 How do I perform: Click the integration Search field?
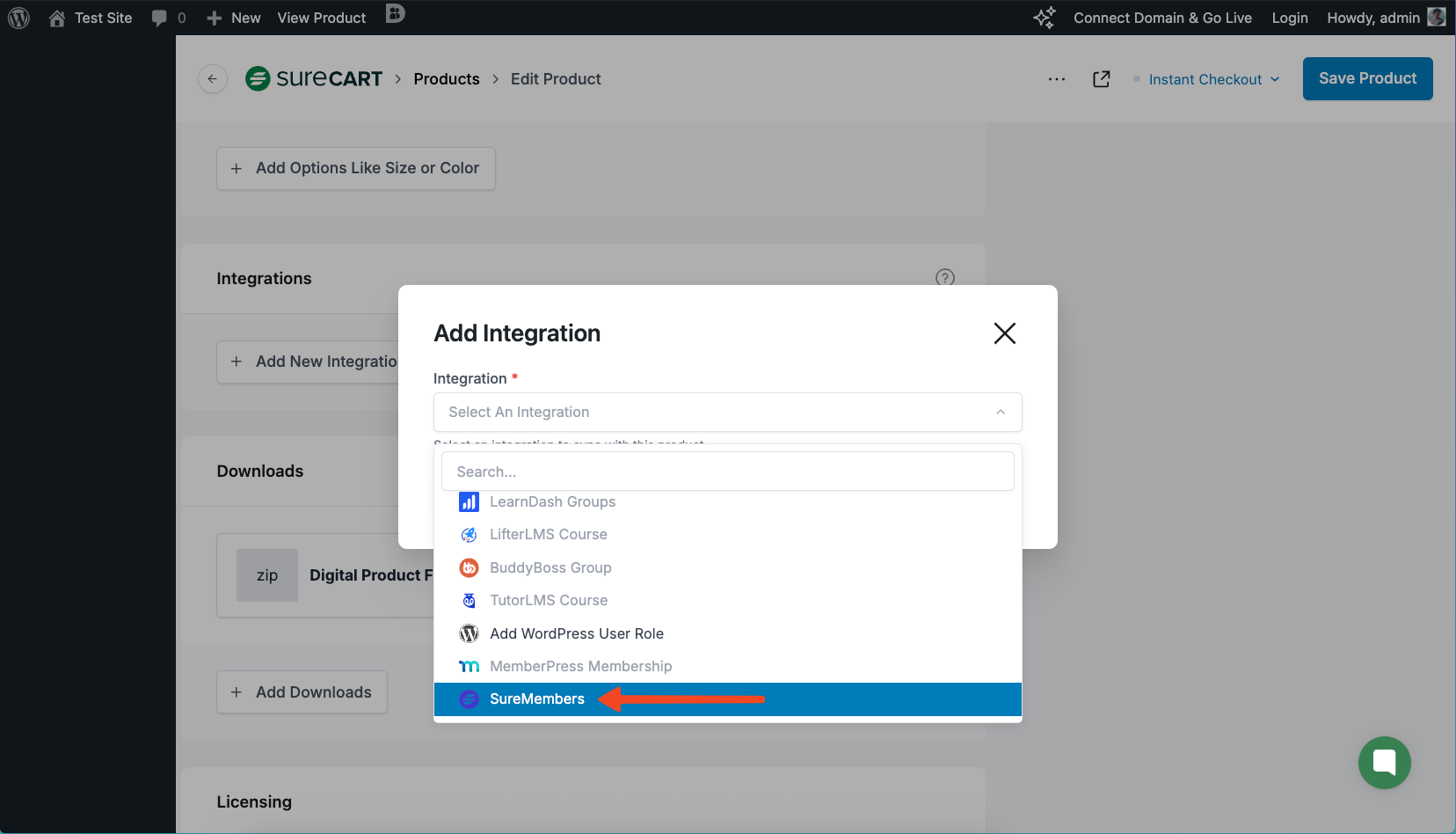tap(728, 472)
